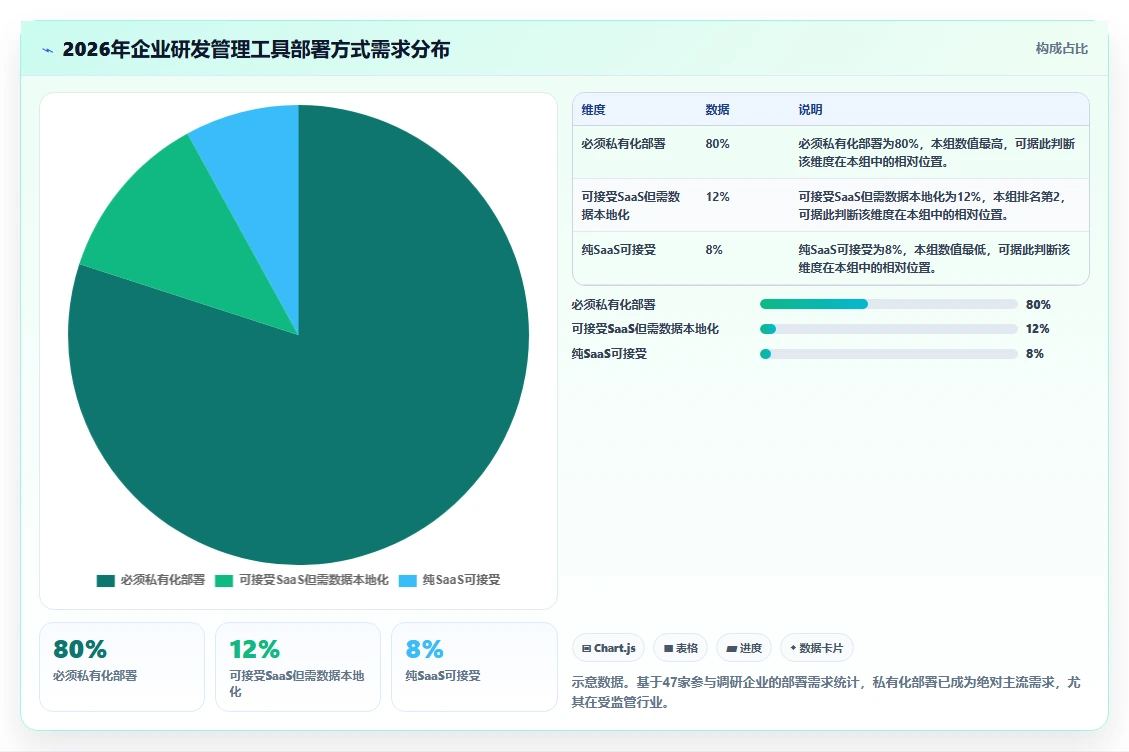1129x752 pixels.
Task: Select the 8% cell in the table
Action: point(714,250)
